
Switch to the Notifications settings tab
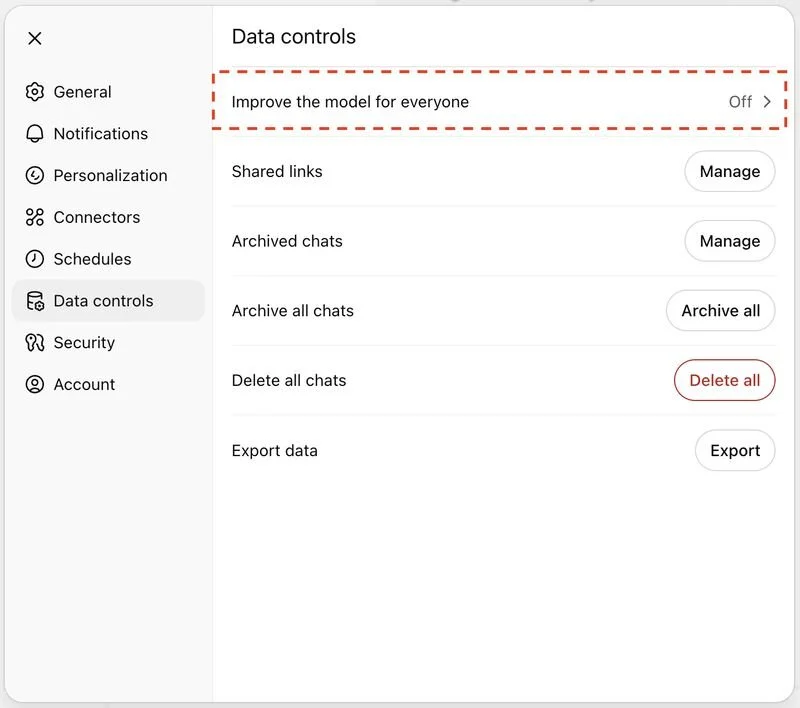click(x=100, y=134)
